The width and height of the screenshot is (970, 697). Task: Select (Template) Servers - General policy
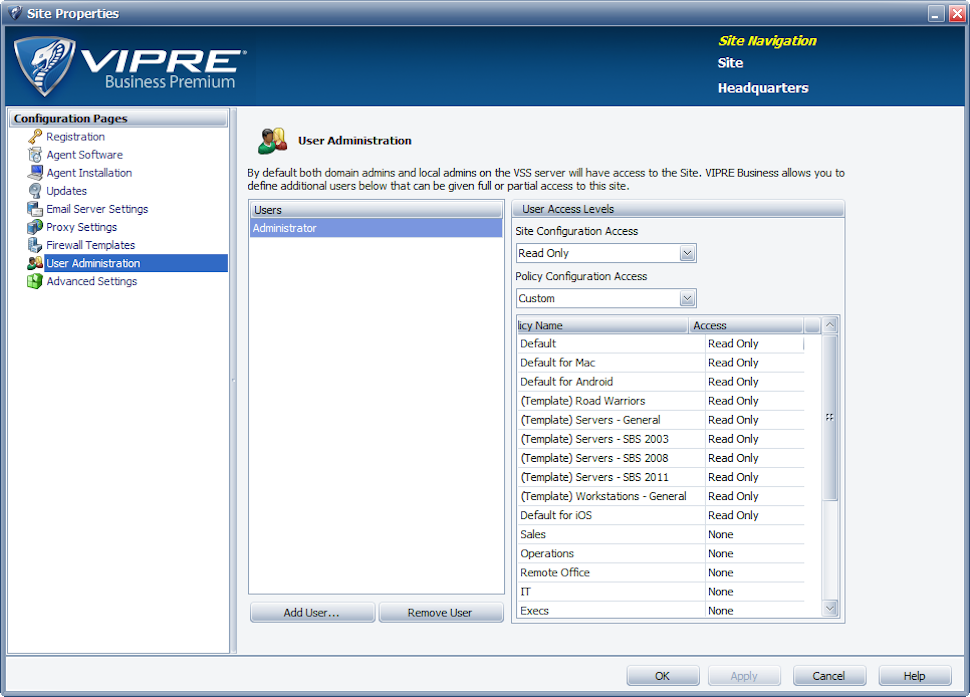(x=661, y=420)
